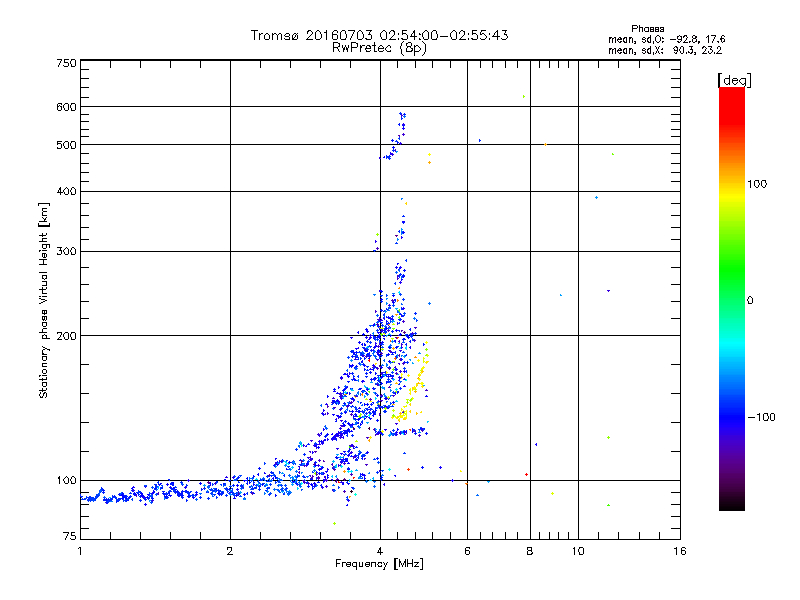Viewport: 800px width, 600px height.
Task: Click the 'mean, sd,X: 90.3, 23.2' text
Action: click(665, 50)
